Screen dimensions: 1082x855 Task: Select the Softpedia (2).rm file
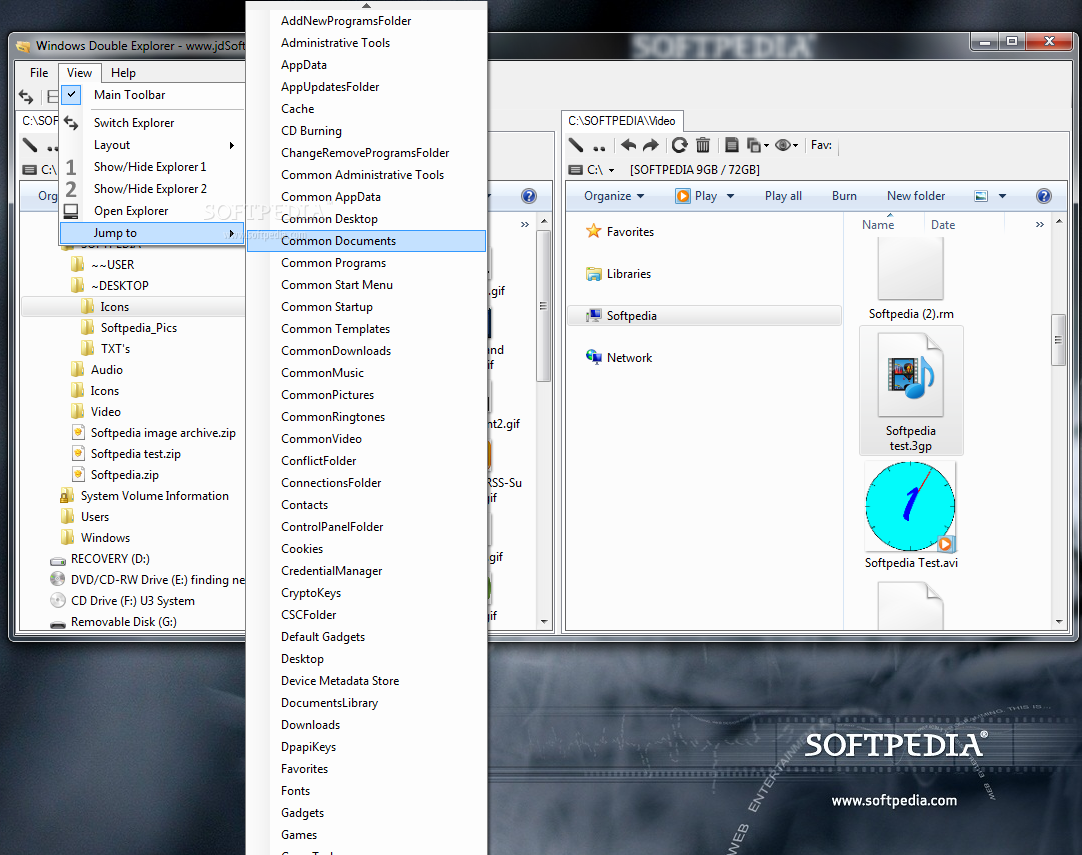911,277
